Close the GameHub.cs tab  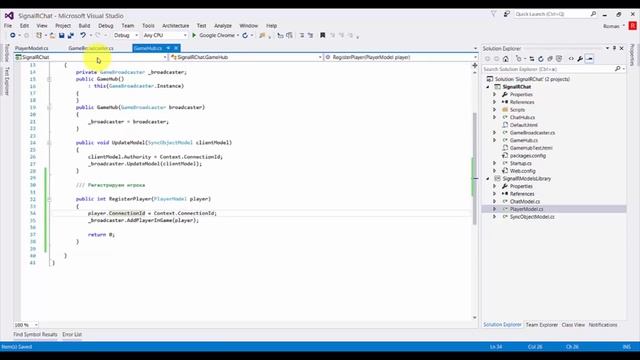point(176,48)
